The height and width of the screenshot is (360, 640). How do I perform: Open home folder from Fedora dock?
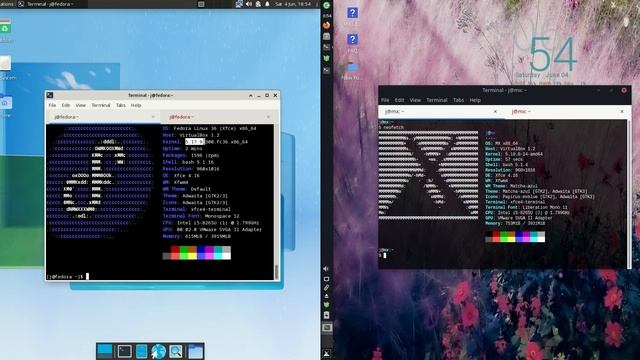(196, 351)
